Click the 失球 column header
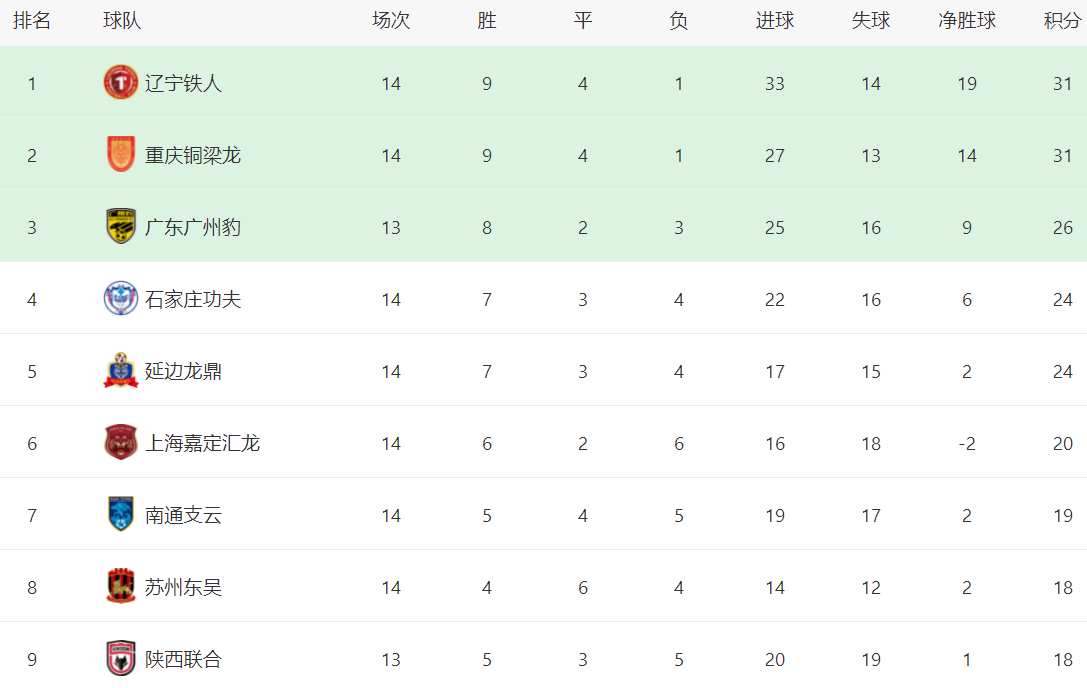The height and width of the screenshot is (688, 1087). pos(871,21)
